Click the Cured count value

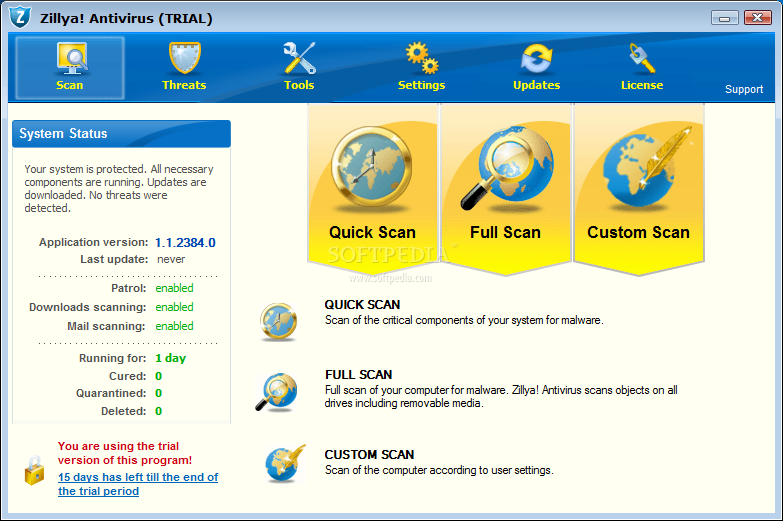[x=158, y=376]
